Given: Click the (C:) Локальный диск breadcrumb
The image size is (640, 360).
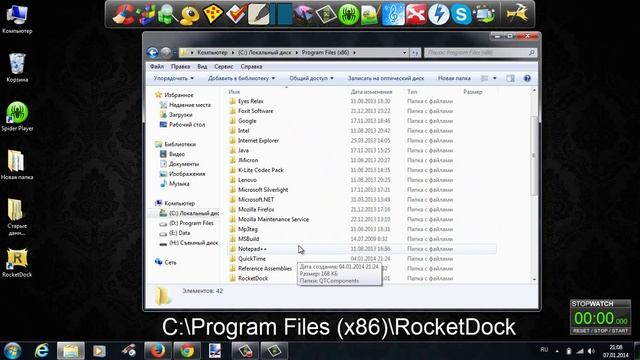Looking at the screenshot, I should (264, 53).
